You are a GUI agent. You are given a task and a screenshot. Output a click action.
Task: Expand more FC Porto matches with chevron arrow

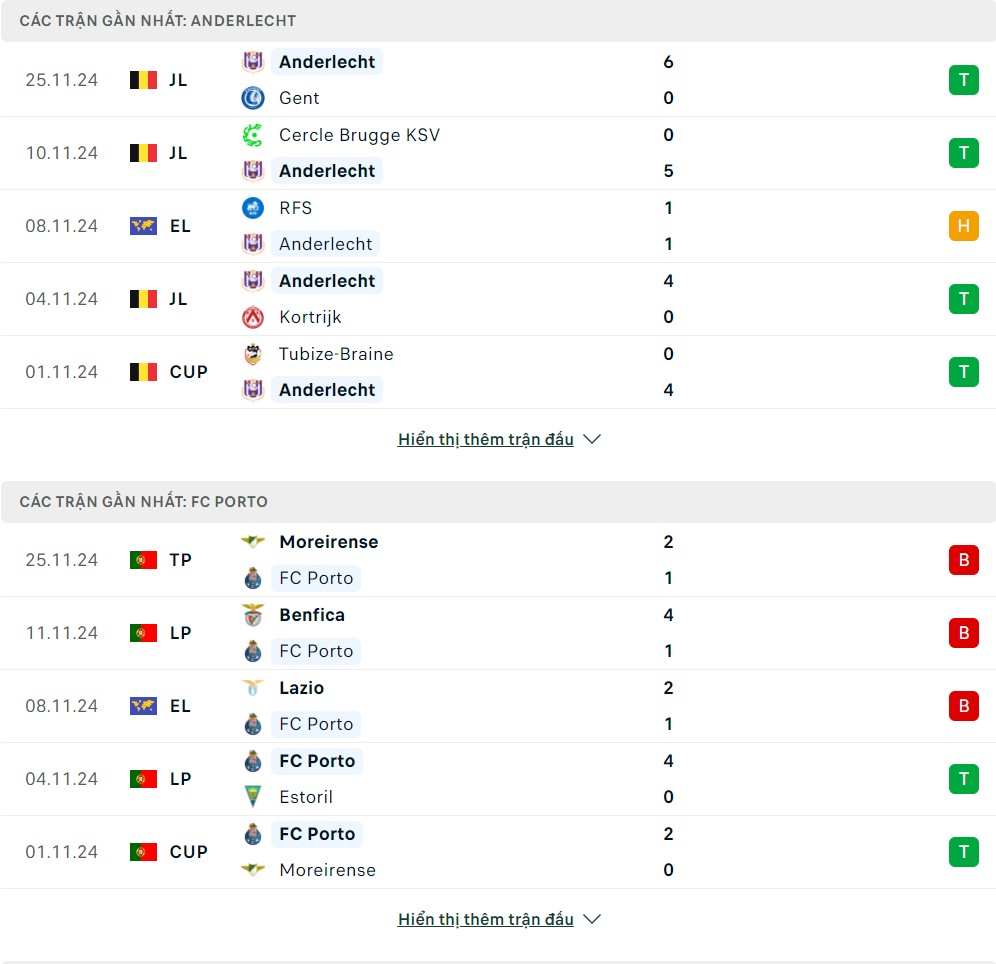(x=592, y=919)
